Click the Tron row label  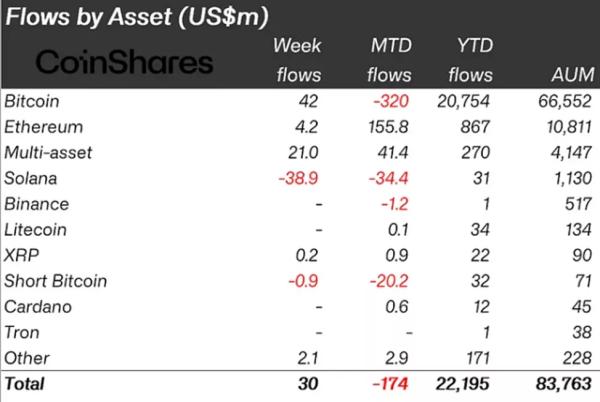22,332
